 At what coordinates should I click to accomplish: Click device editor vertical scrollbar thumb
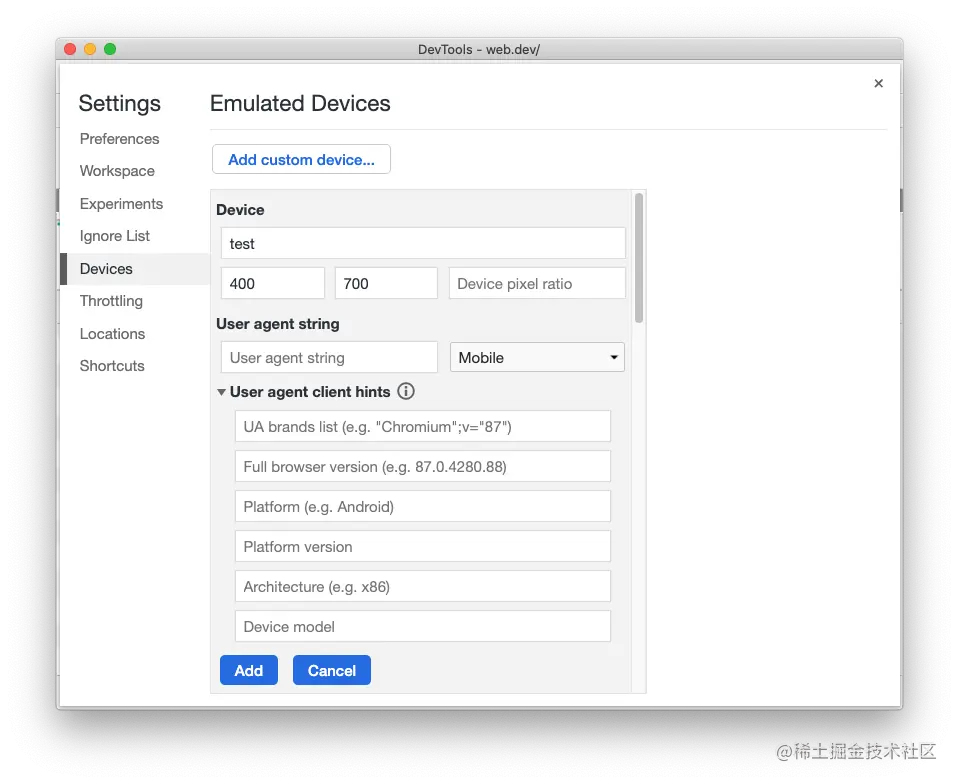[639, 258]
